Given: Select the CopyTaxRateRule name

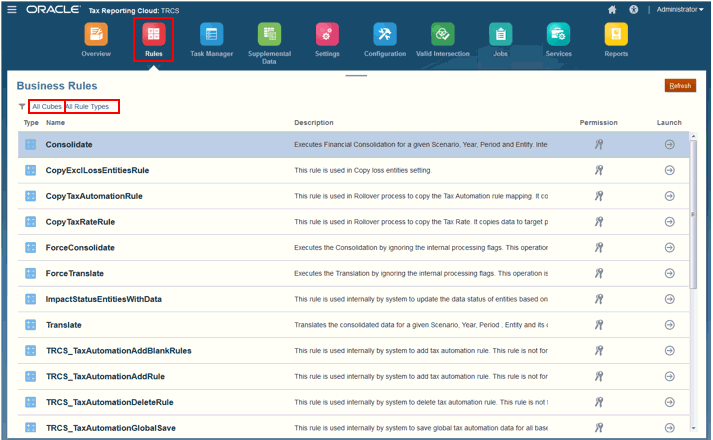Looking at the screenshot, I should pos(80,222).
